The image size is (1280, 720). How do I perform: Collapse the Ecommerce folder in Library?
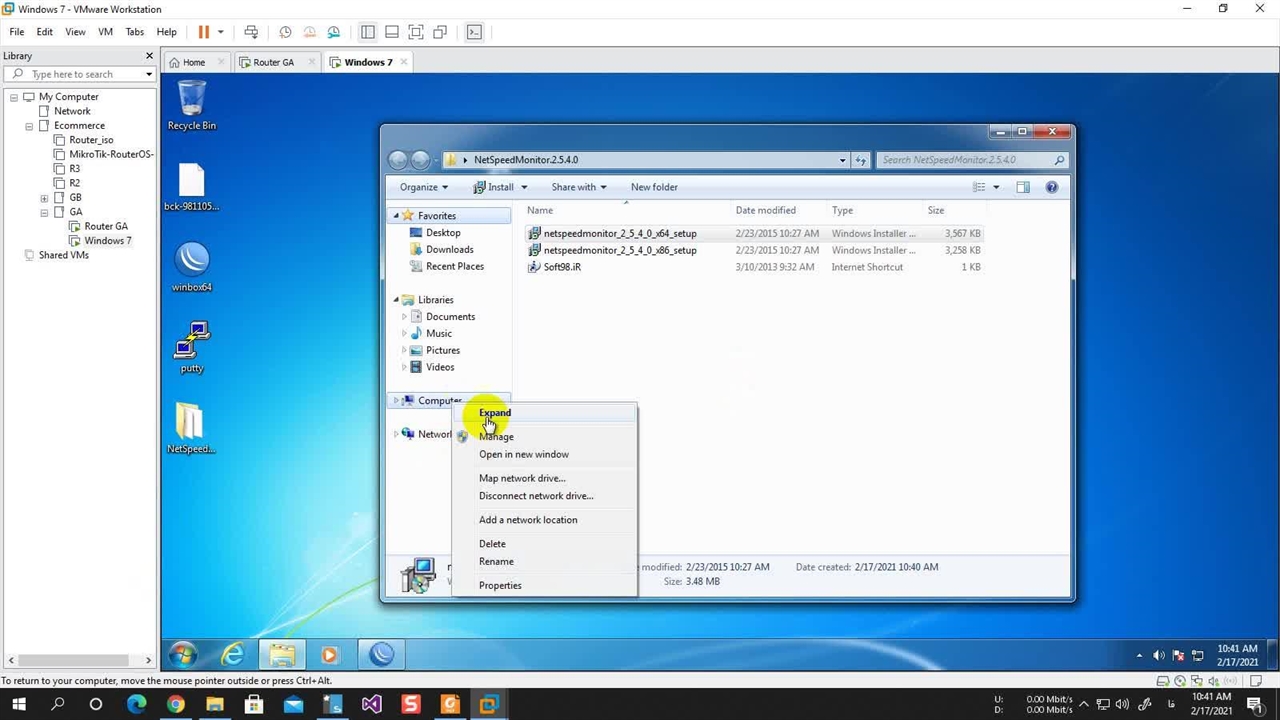coord(30,126)
